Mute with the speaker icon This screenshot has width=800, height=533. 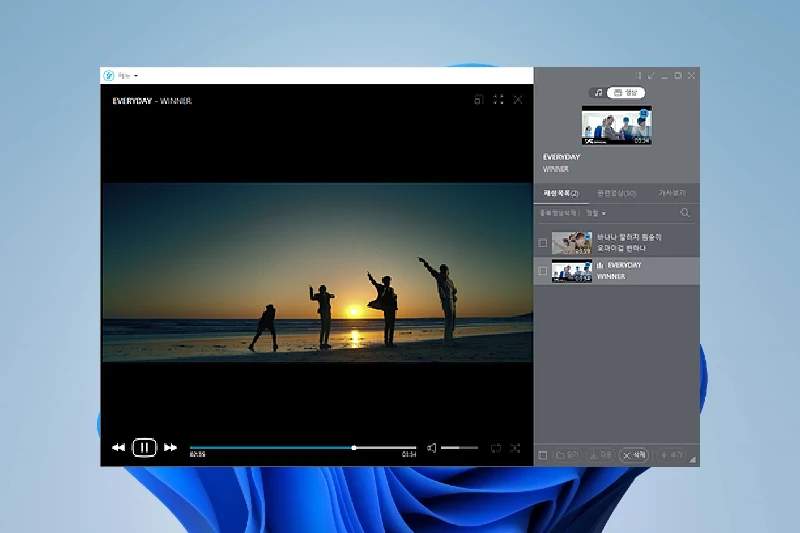point(432,448)
